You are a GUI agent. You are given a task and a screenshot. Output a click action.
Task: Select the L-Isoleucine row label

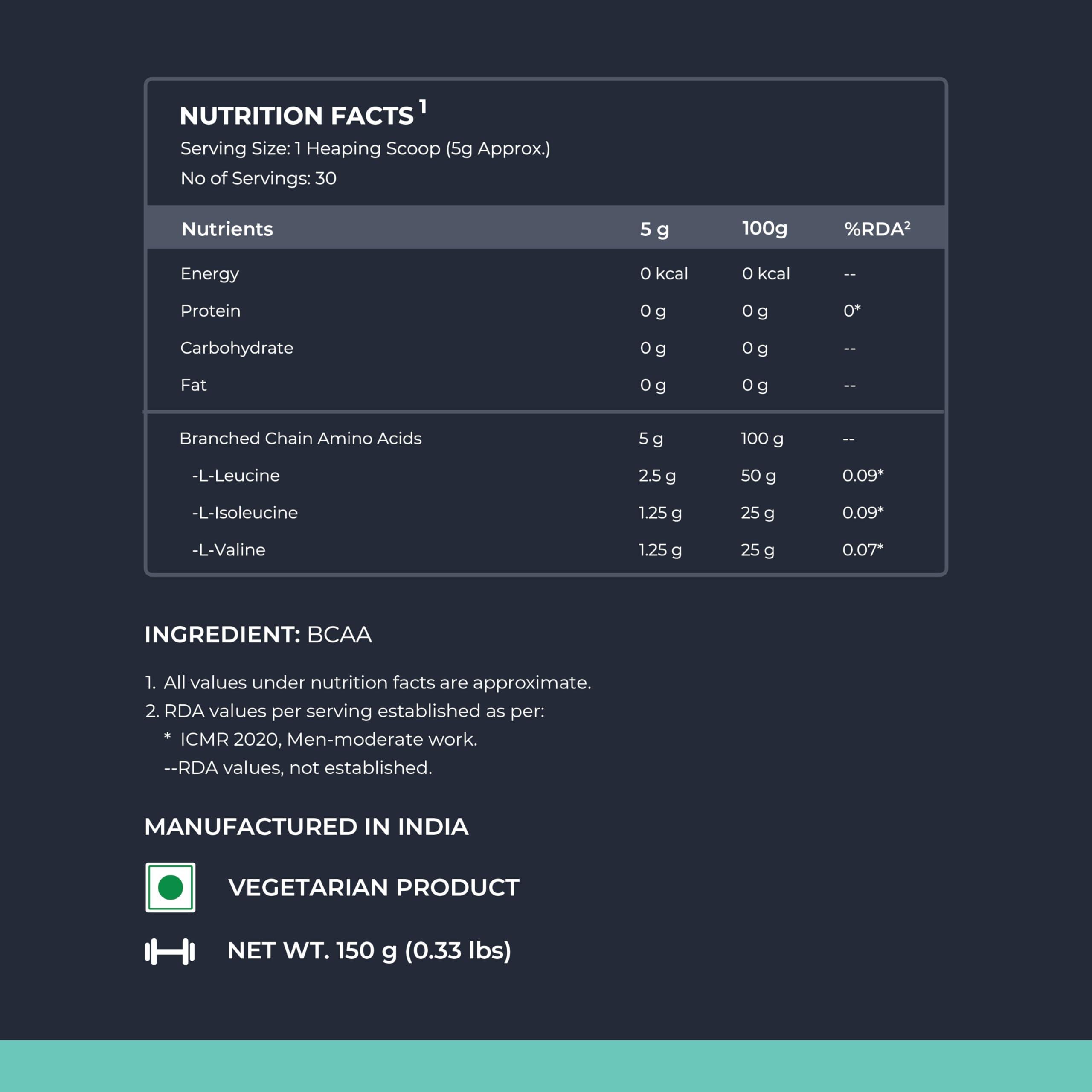[245, 513]
